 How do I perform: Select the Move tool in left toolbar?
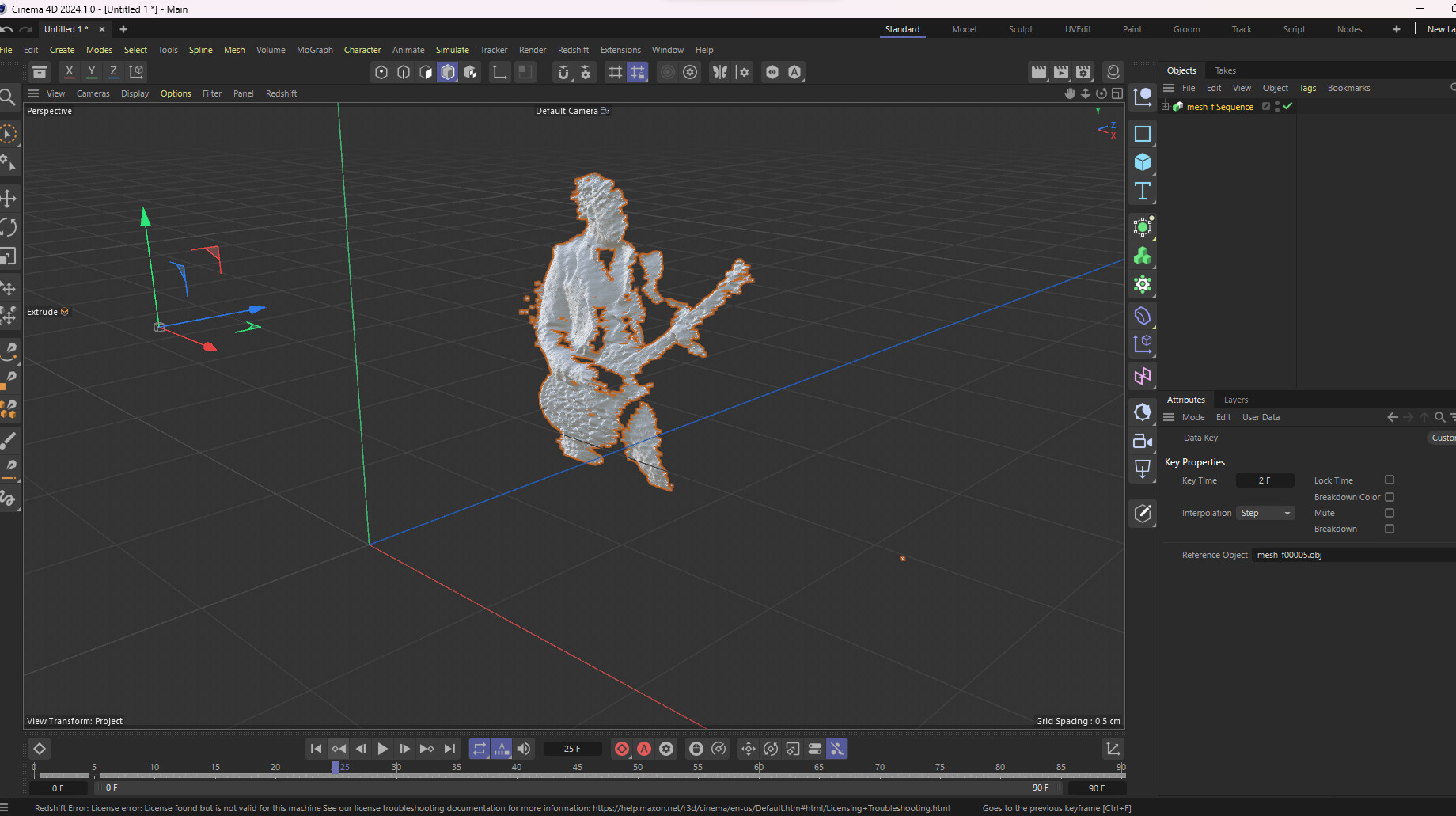(9, 199)
